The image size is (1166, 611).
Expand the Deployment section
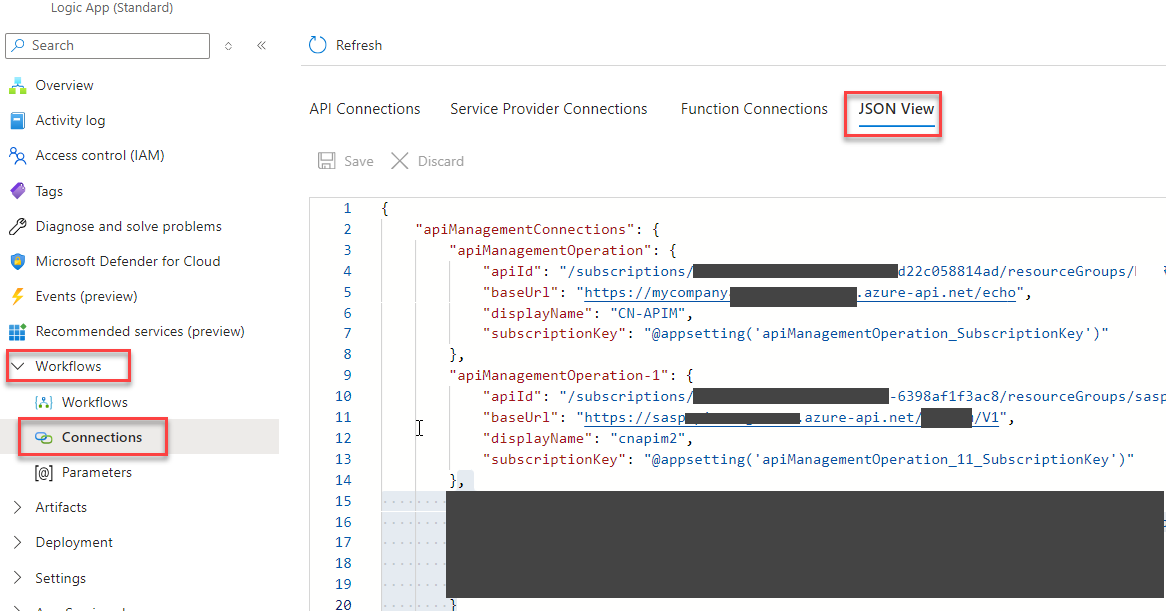(17, 542)
